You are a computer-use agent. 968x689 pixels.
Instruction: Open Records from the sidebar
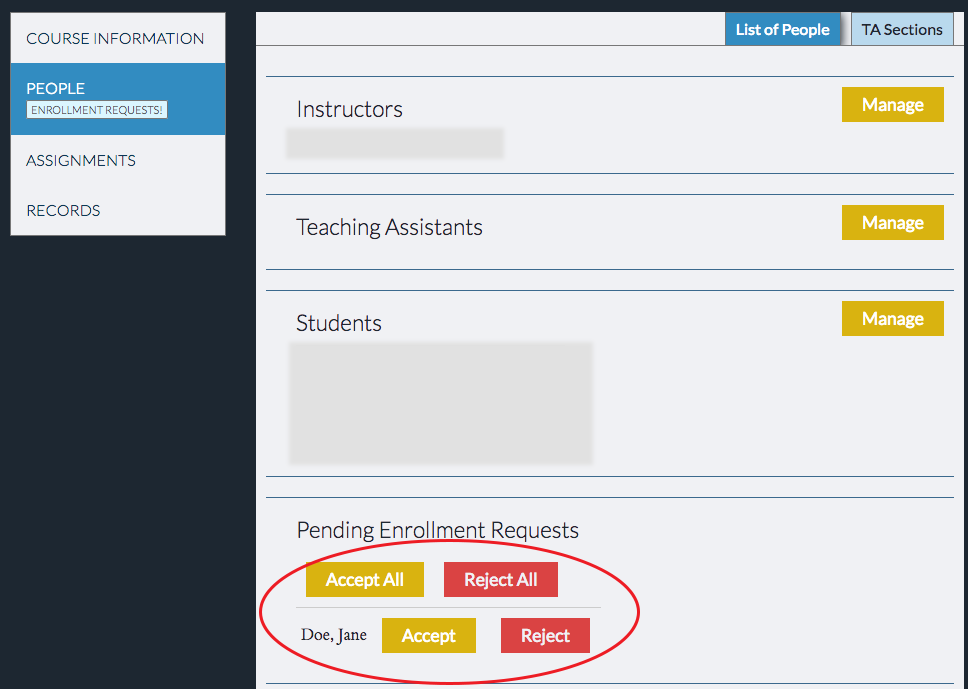63,210
